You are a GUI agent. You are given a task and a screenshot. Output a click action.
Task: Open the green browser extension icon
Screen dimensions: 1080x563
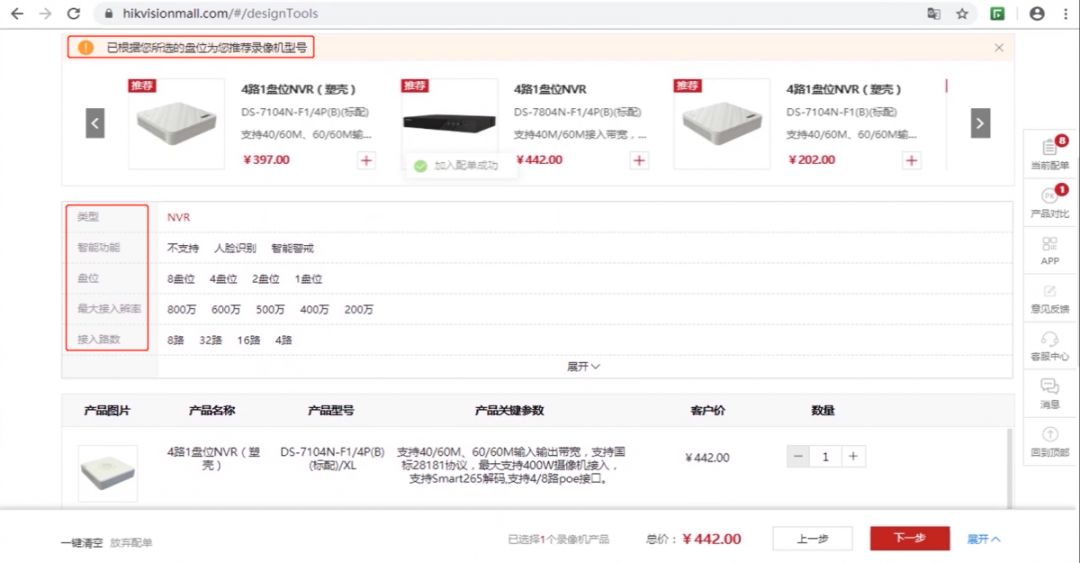997,13
